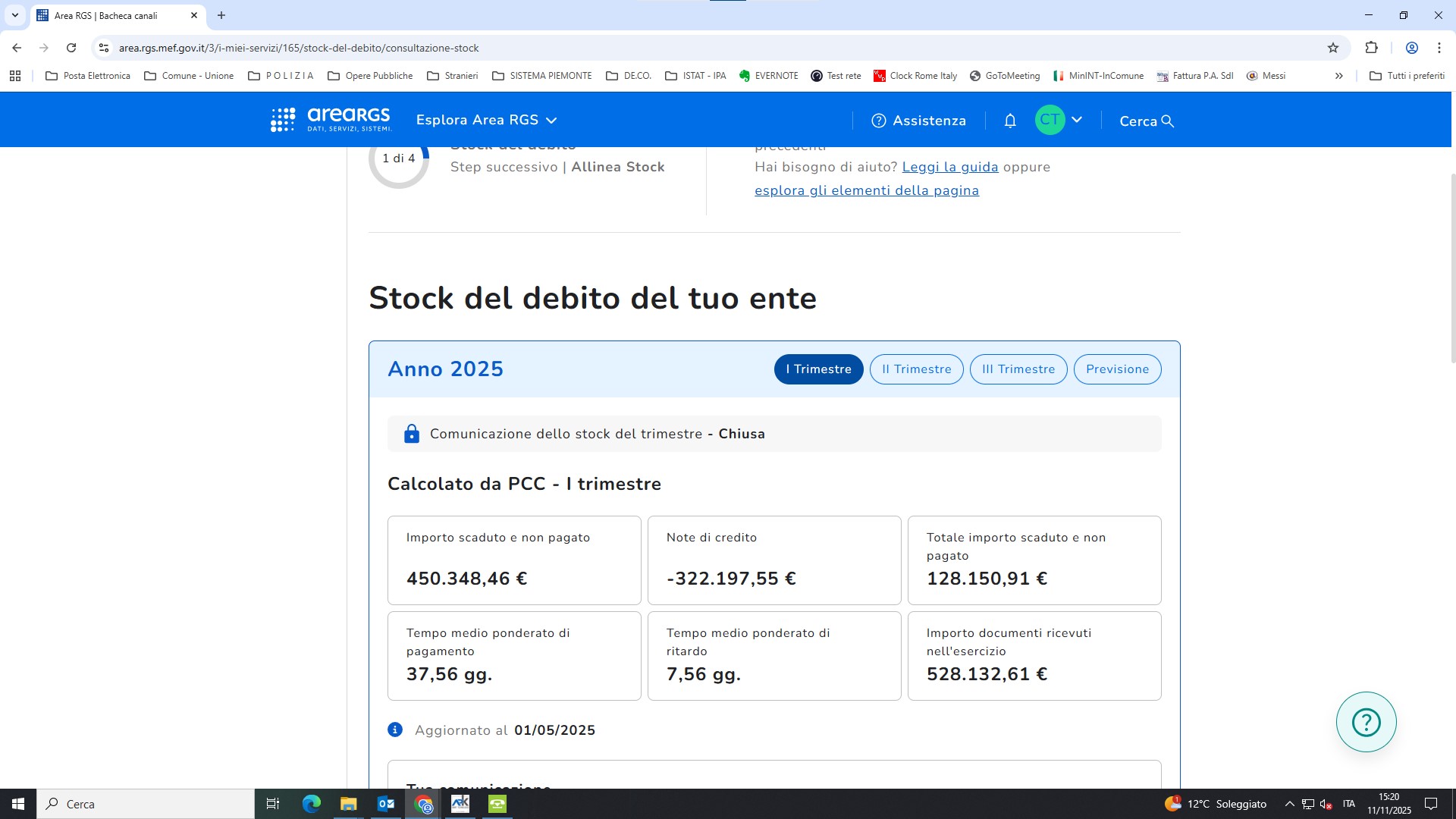Reload the page
Image resolution: width=1456 pixels, height=819 pixels.
(x=71, y=48)
